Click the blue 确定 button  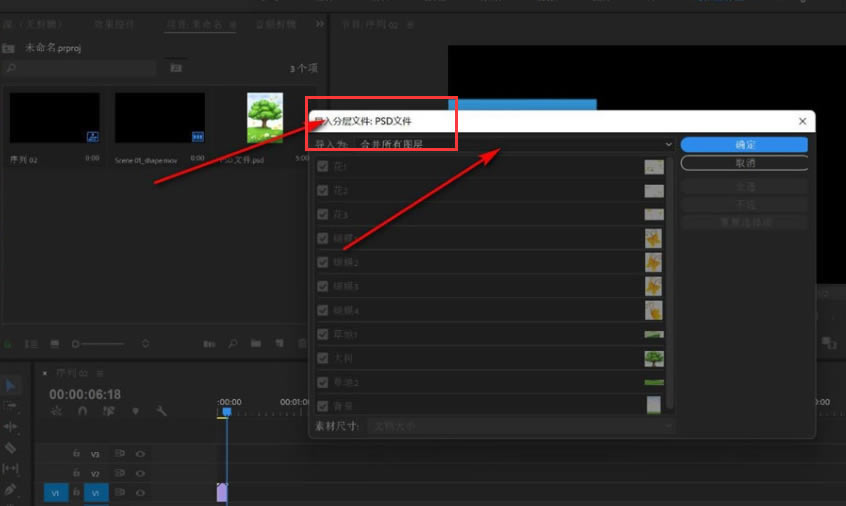click(744, 145)
